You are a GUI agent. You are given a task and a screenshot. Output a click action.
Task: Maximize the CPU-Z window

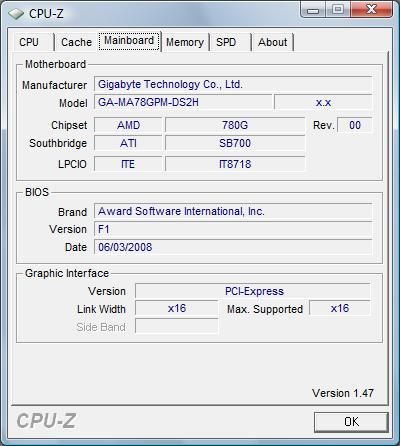pos(338,10)
